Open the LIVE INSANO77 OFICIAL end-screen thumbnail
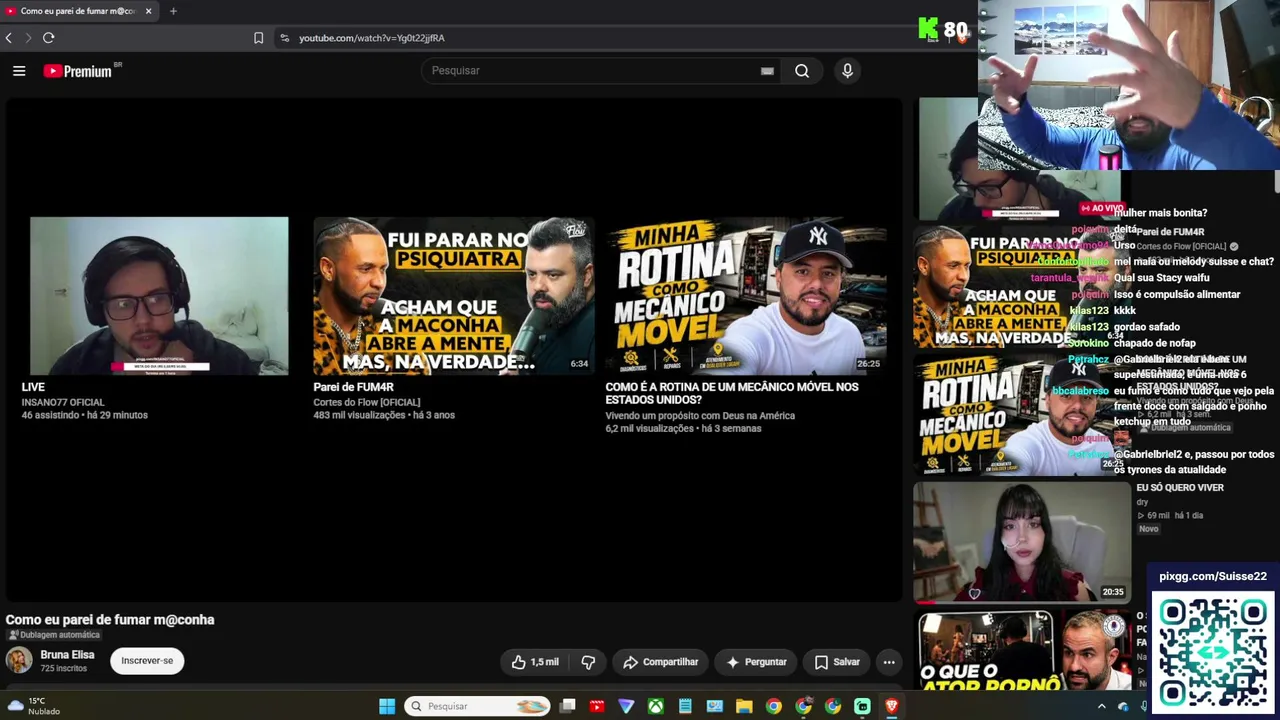Image resolution: width=1280 pixels, height=720 pixels. point(159,295)
